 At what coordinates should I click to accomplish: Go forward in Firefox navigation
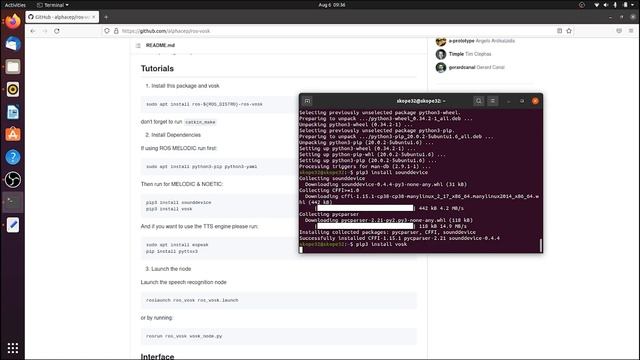(x=45, y=31)
